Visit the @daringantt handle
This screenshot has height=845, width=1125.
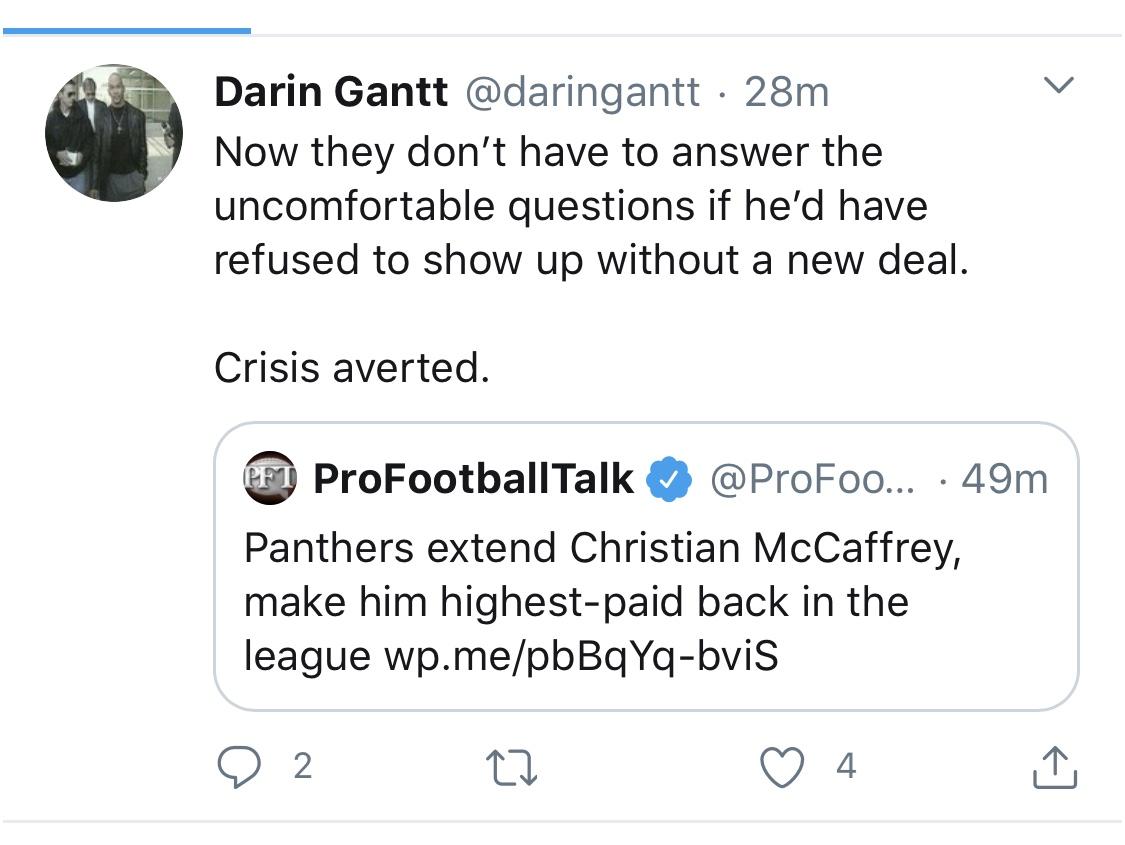pos(583,93)
